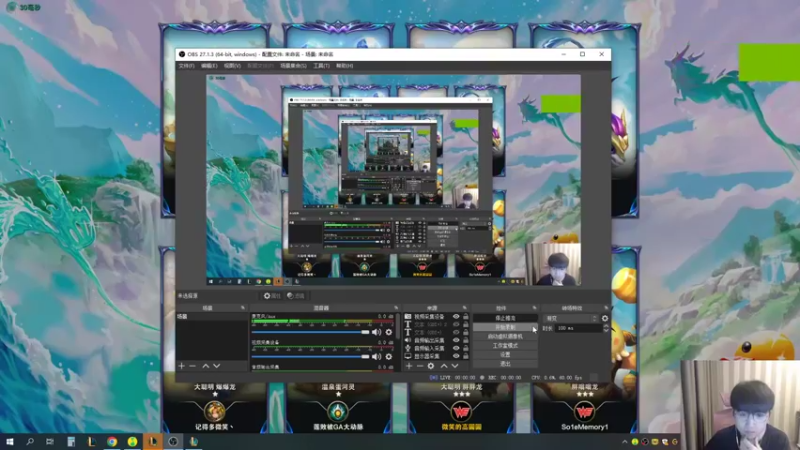The width and height of the screenshot is (800, 450).
Task: Click the 时长 duration input field
Action: 579,328
